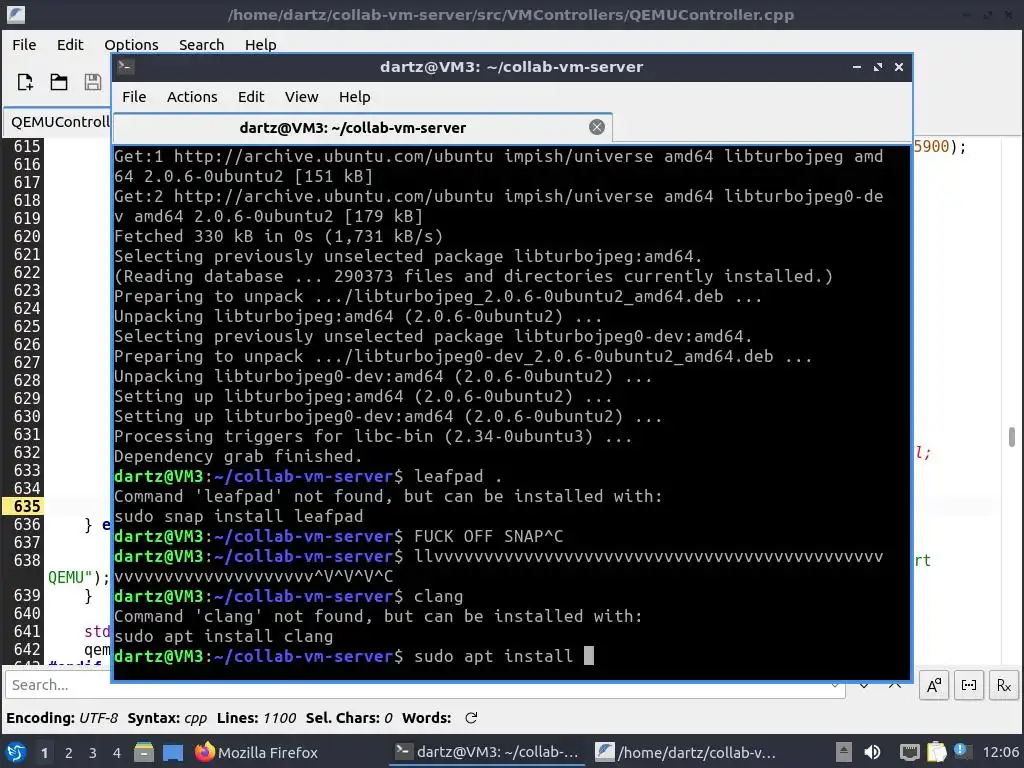Switch to desktop workspace 1

[x=44, y=753]
